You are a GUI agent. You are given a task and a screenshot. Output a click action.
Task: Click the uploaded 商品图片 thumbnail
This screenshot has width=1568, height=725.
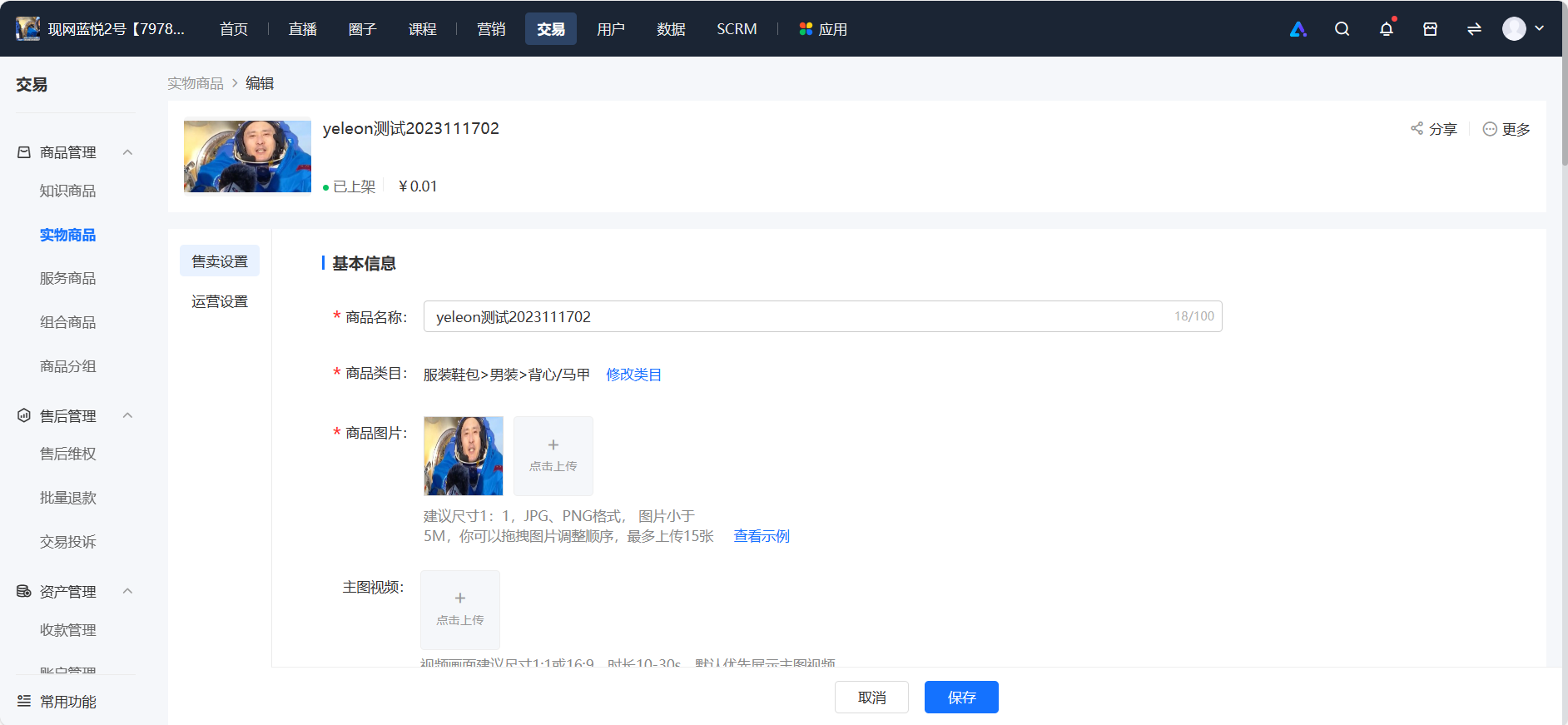(464, 456)
